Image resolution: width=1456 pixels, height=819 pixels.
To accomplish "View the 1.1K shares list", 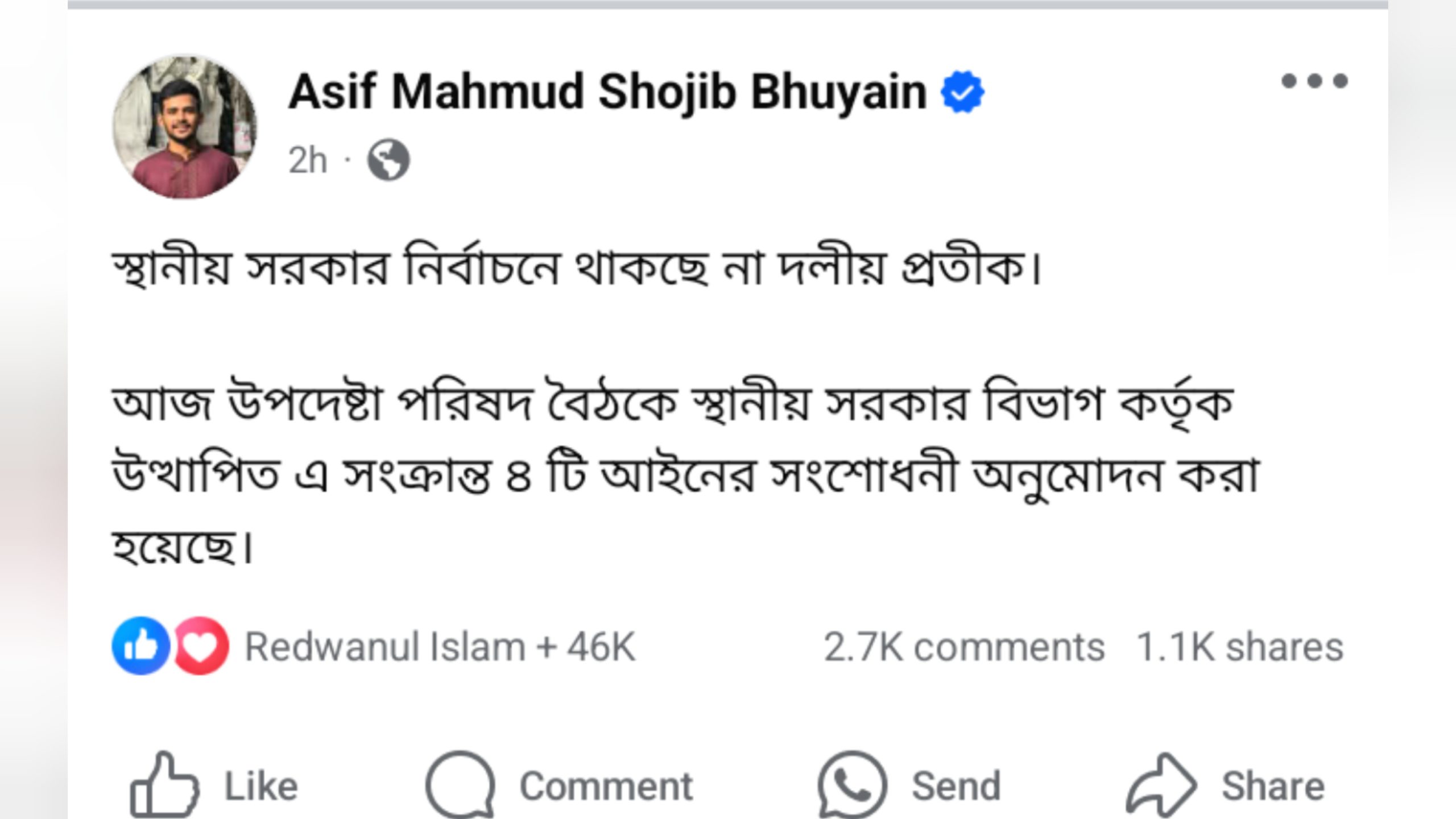I will [1239, 647].
